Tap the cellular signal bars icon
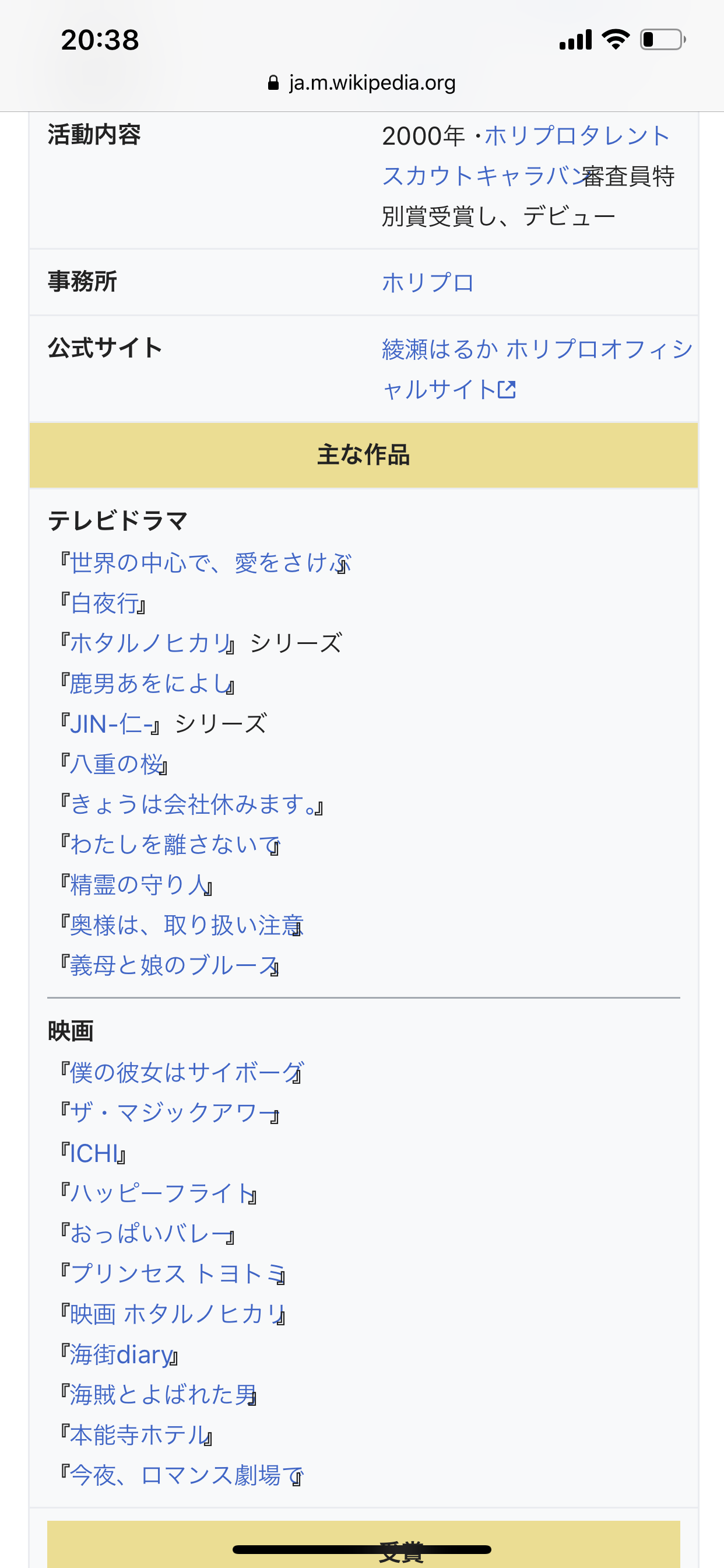This screenshot has height=1568, width=724. [575, 40]
